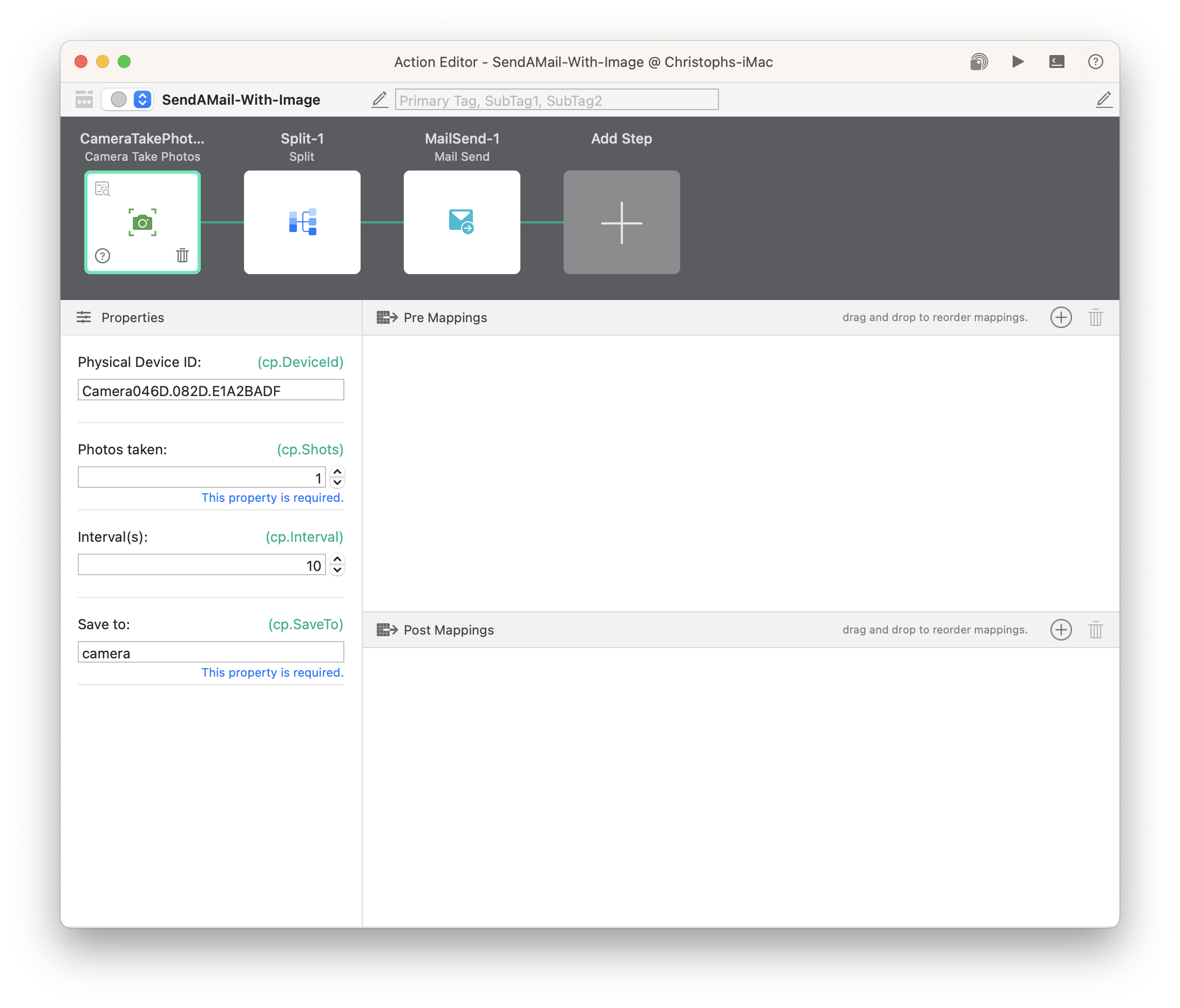1180x1008 pixels.
Task: Click the (cp.DeviceId) property key
Action: pos(300,362)
